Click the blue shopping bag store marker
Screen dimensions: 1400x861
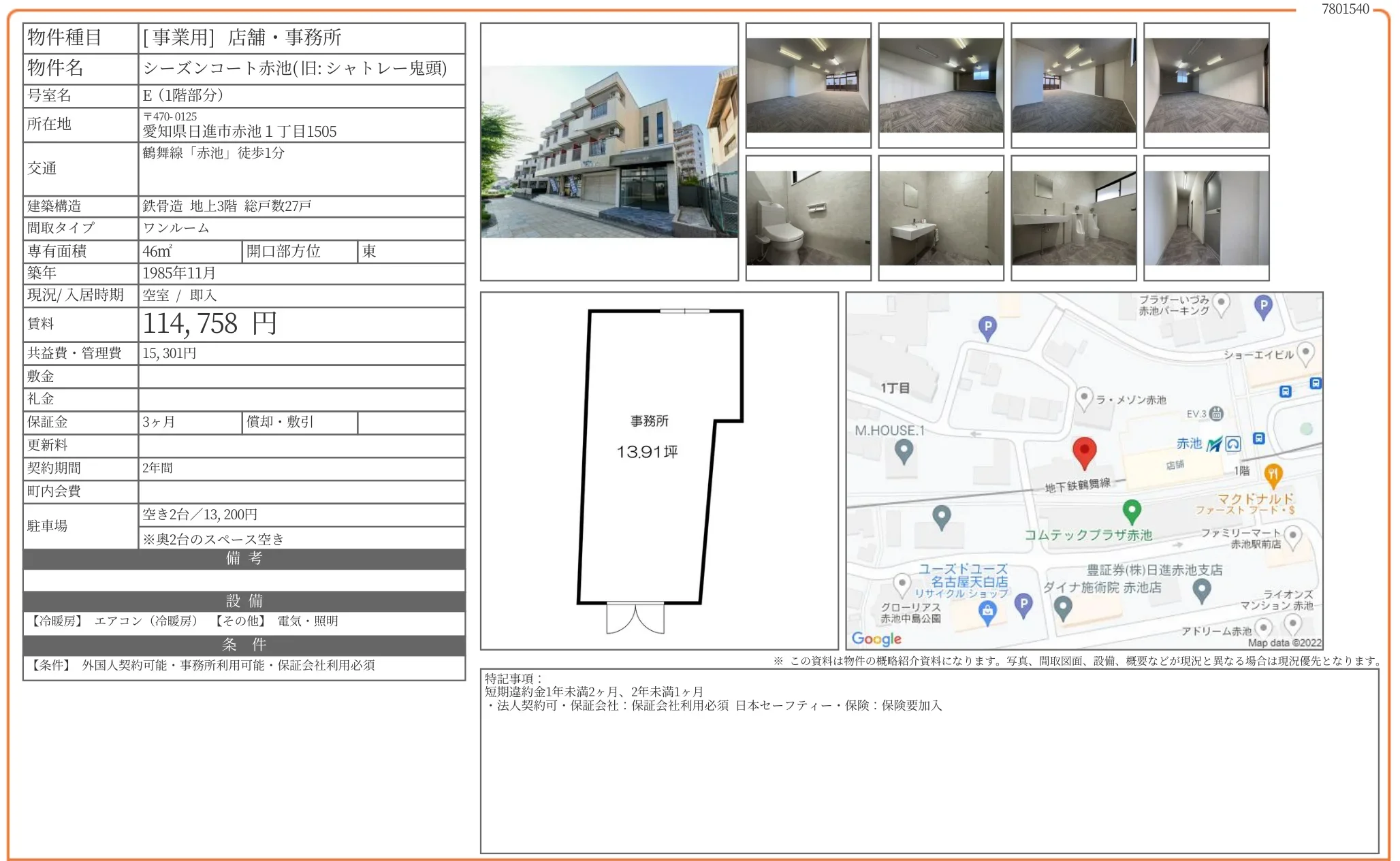point(987,612)
